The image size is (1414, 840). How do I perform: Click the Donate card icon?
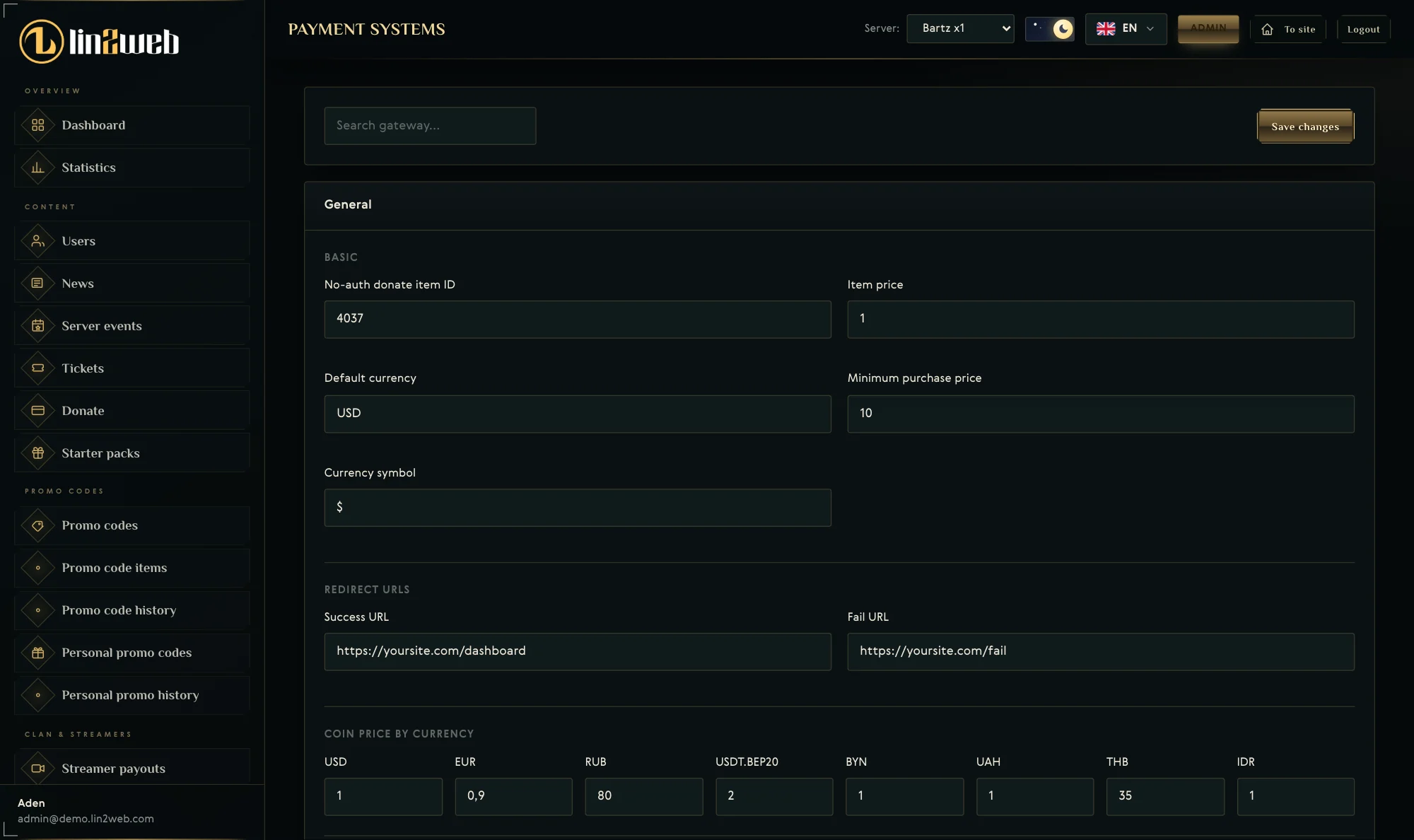pyautogui.click(x=38, y=411)
